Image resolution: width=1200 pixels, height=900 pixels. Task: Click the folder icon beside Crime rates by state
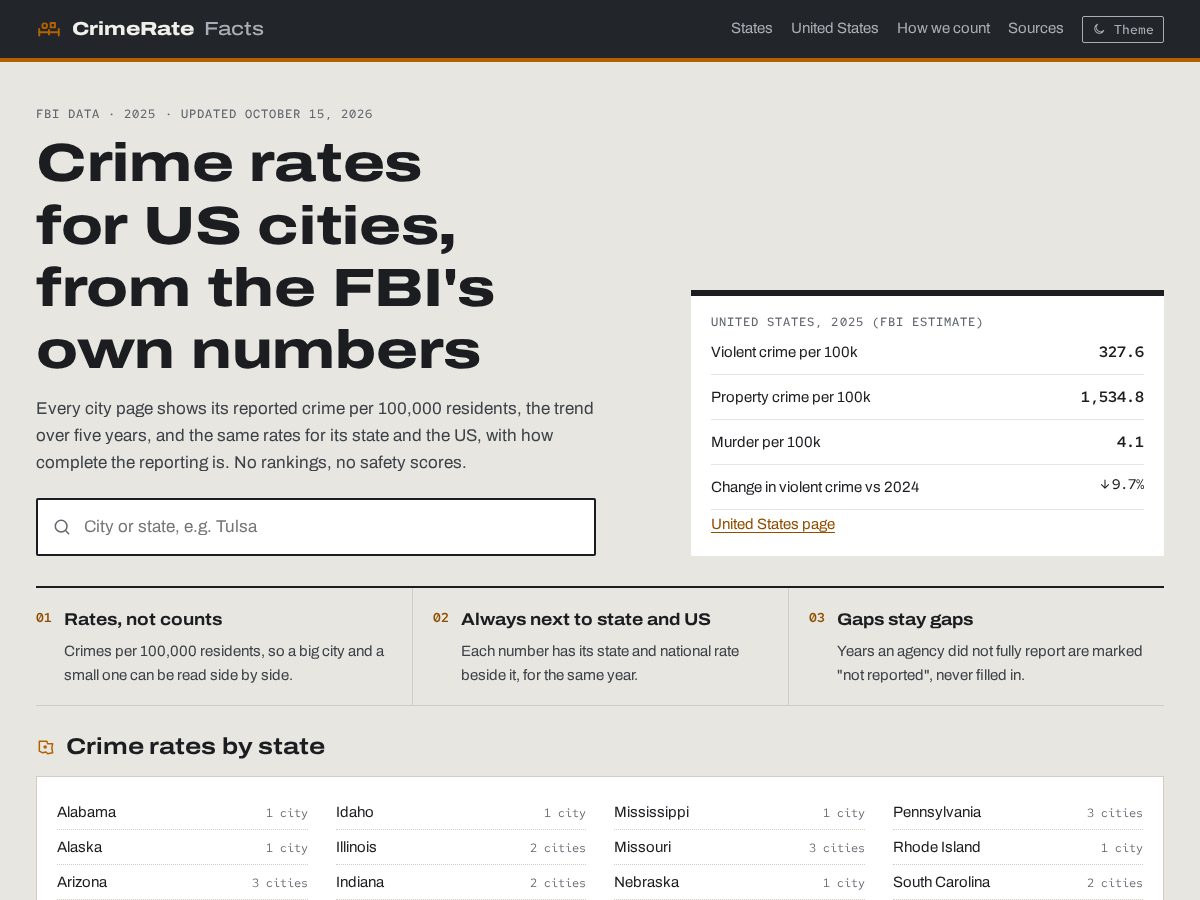[46, 747]
